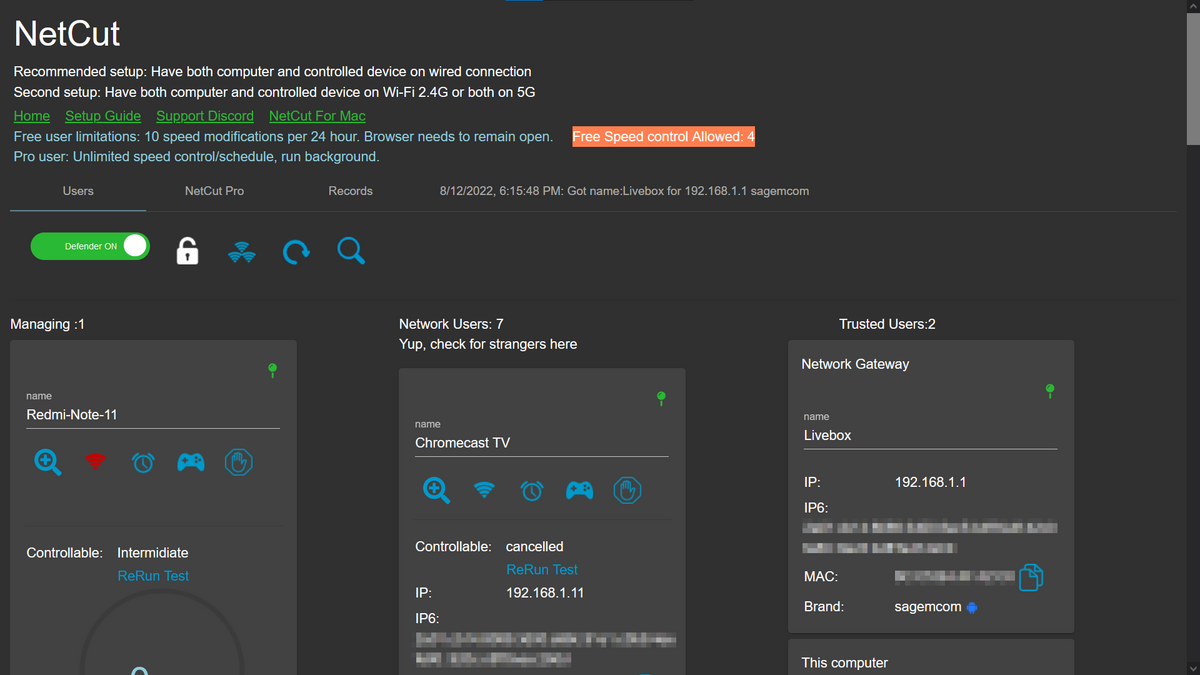
Task: Click the Free Speed control Allowed: 4 badge
Action: (x=664, y=136)
